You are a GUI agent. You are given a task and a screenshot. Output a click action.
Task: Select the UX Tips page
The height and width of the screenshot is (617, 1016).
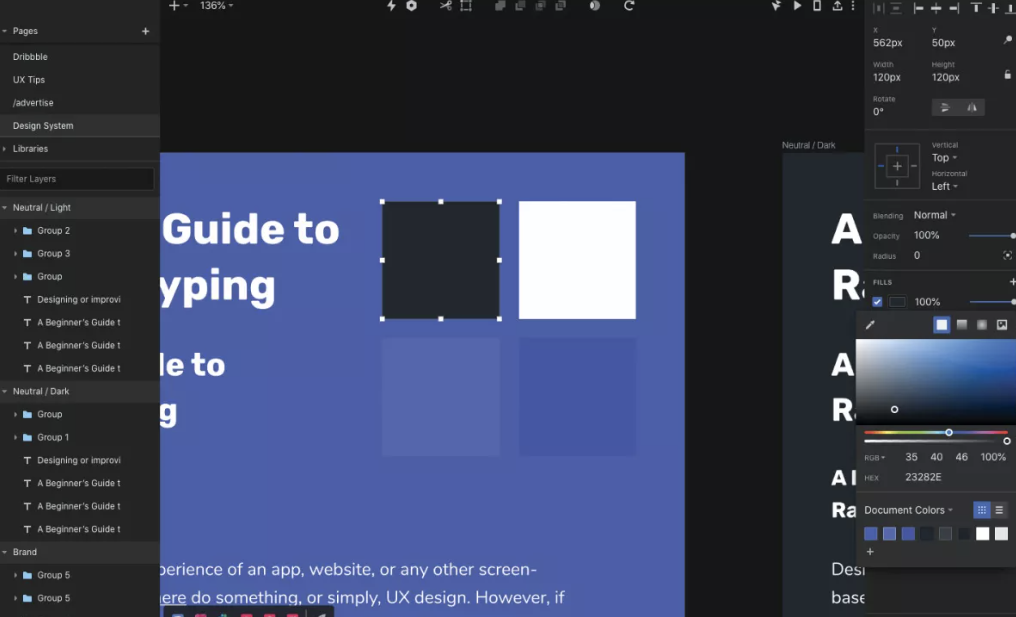click(29, 80)
